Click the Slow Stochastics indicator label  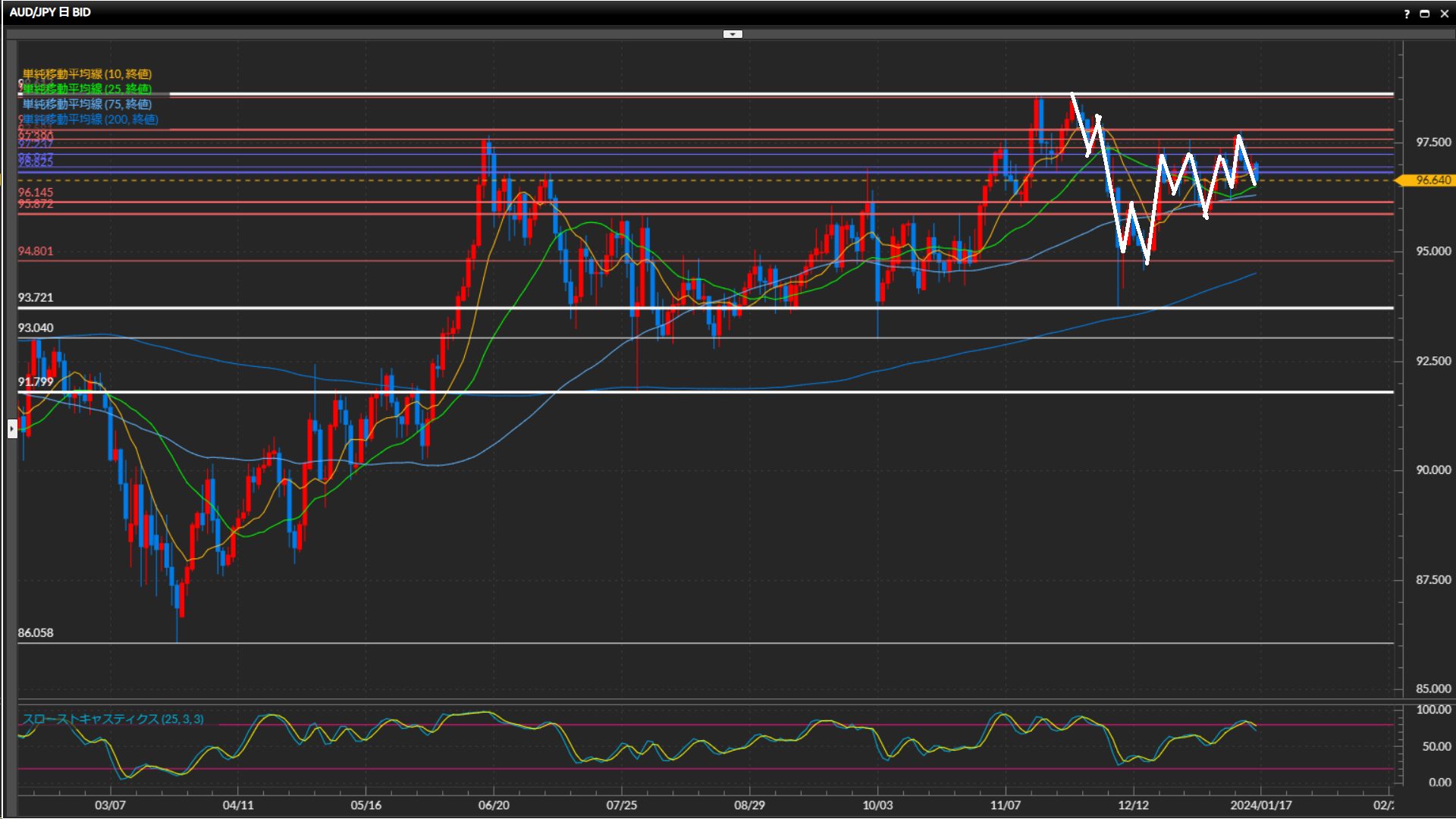(x=113, y=719)
